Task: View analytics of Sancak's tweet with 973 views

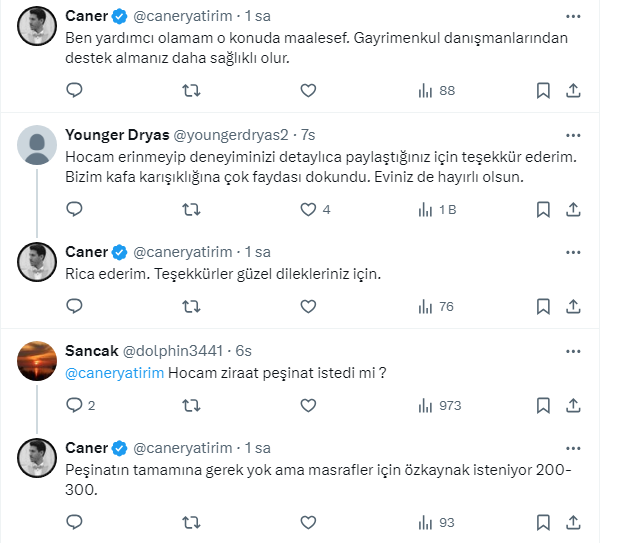Action: point(438,406)
